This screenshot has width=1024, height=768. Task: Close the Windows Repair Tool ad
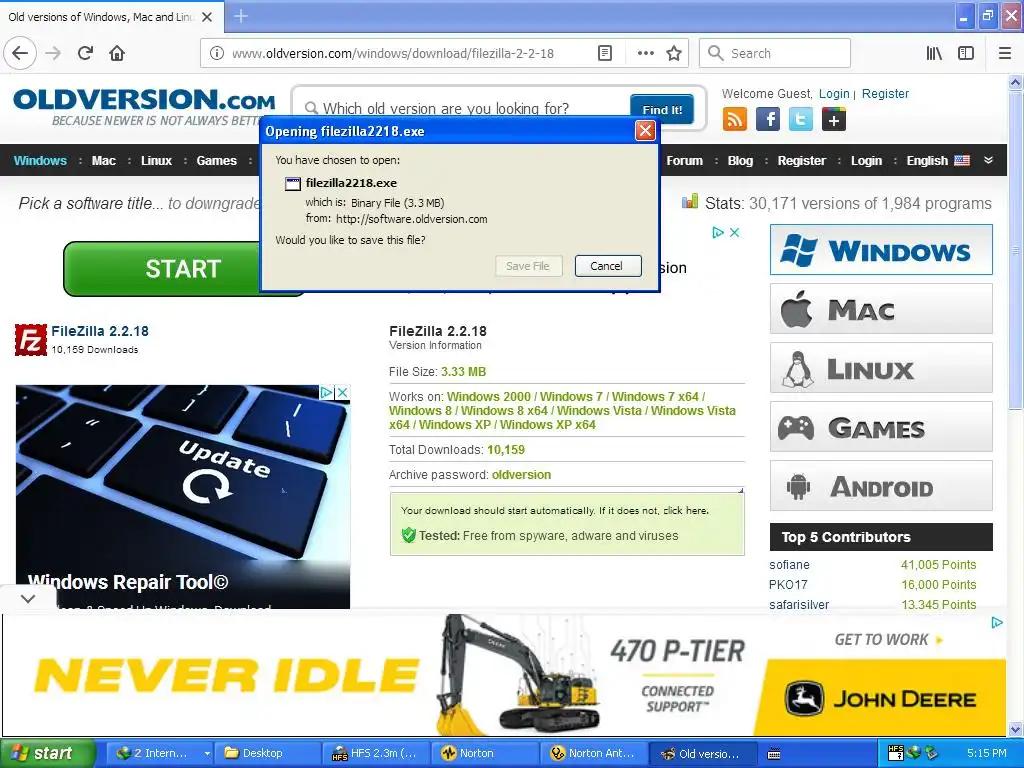pyautogui.click(x=342, y=392)
